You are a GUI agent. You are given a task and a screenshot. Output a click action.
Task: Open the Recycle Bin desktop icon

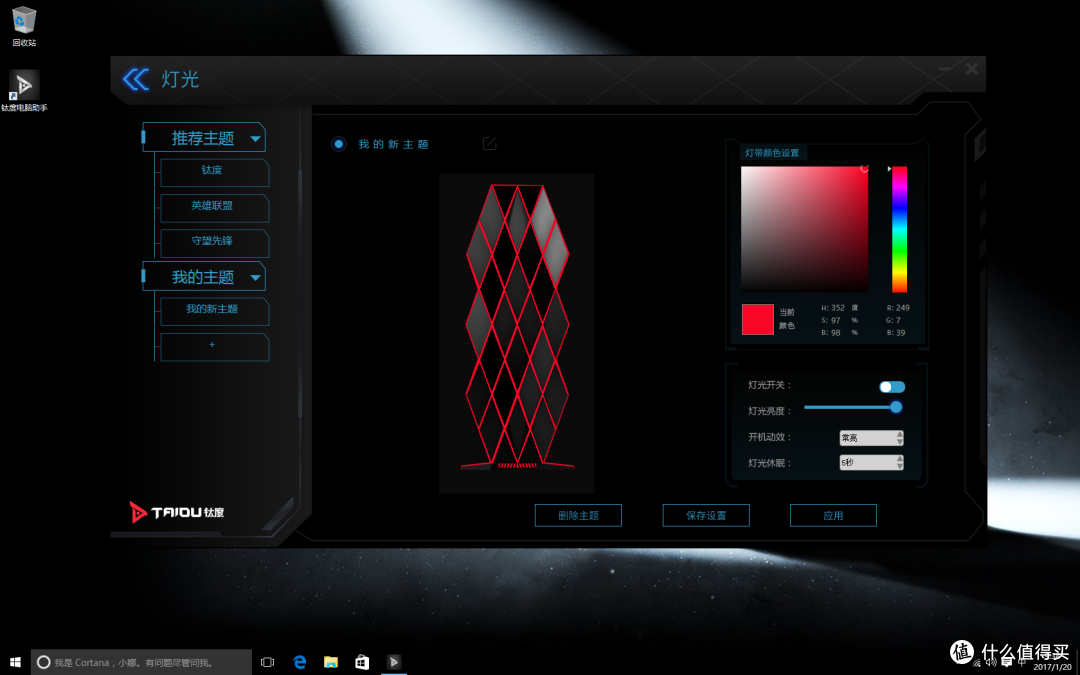(x=24, y=26)
